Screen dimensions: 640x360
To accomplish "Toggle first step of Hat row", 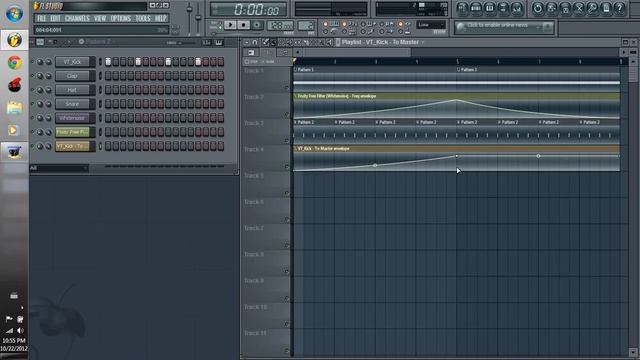I will 108,90.
